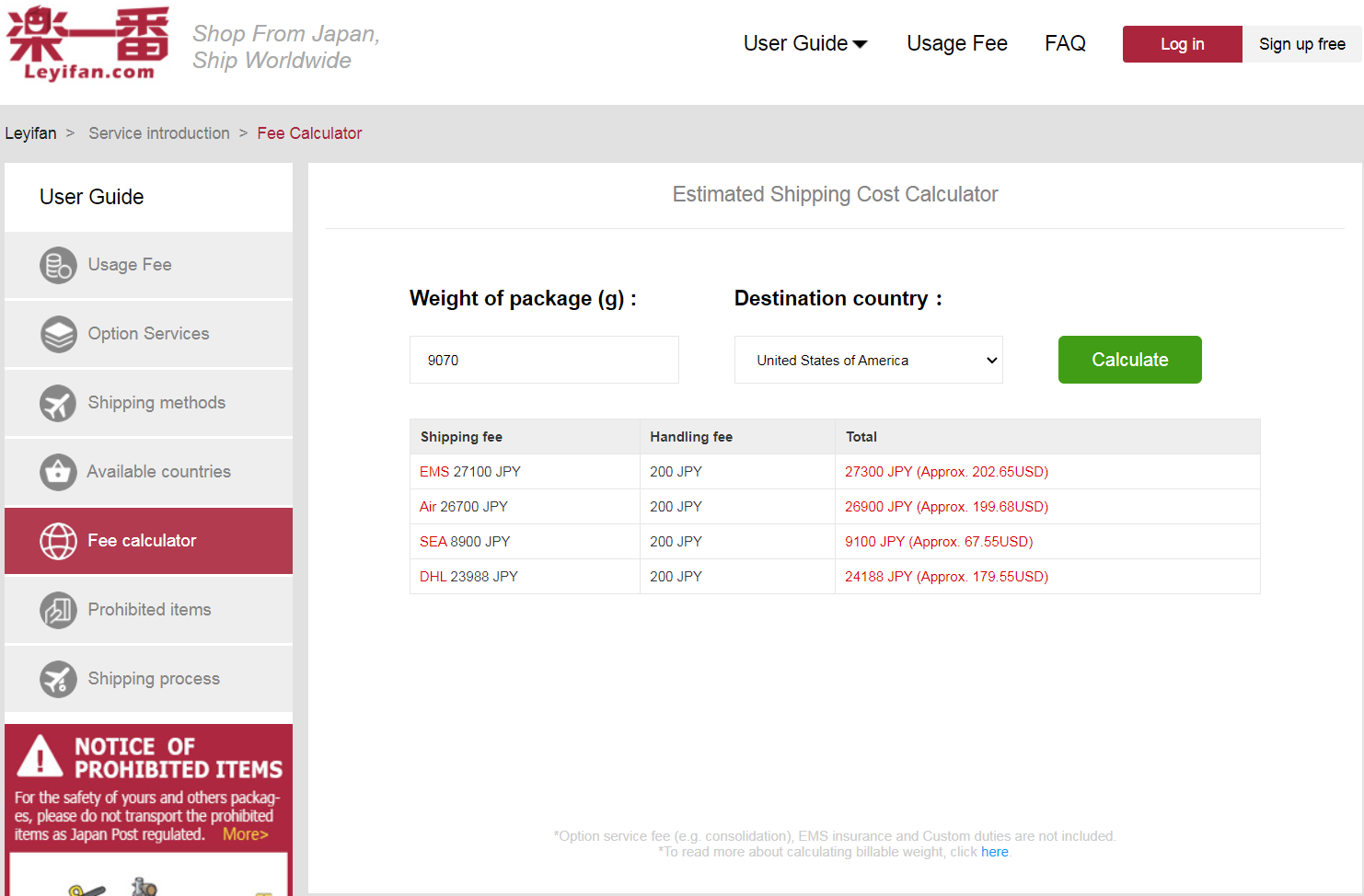Expand the User Guide dropdown menu
This screenshot has height=896, width=1364.
[805, 43]
